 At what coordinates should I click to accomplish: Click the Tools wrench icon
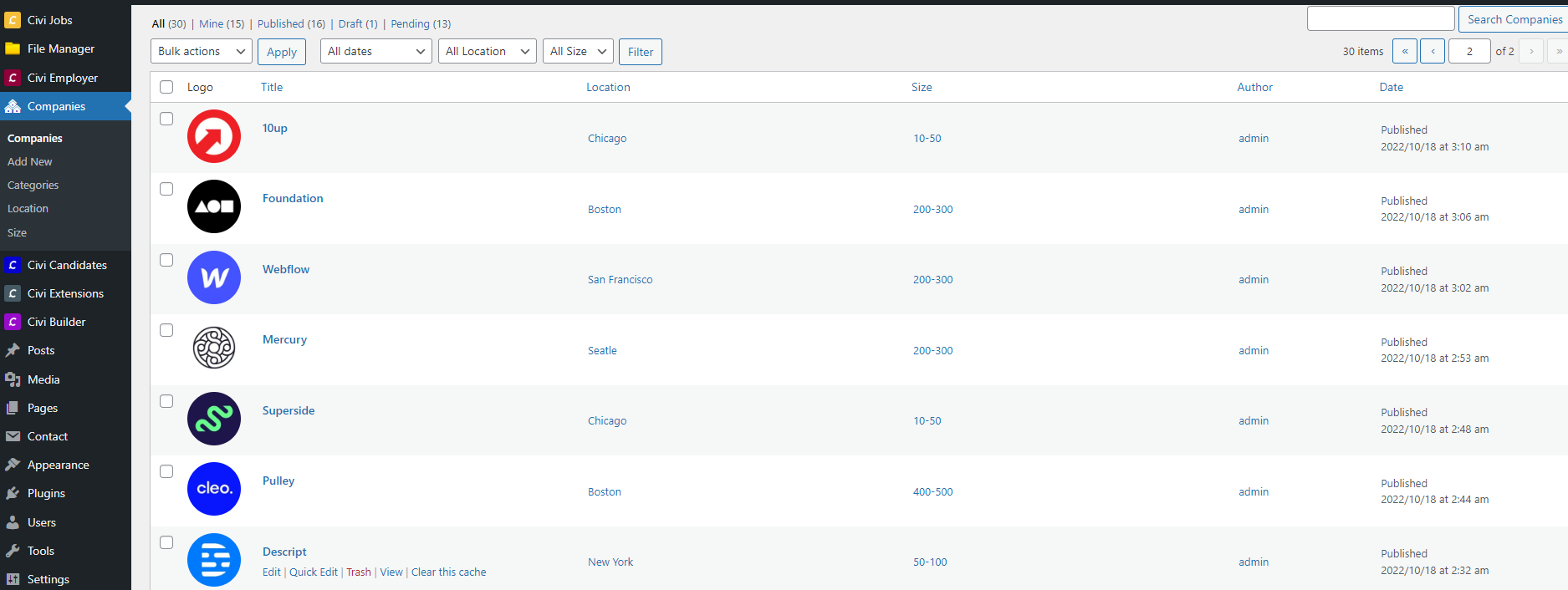tap(13, 551)
